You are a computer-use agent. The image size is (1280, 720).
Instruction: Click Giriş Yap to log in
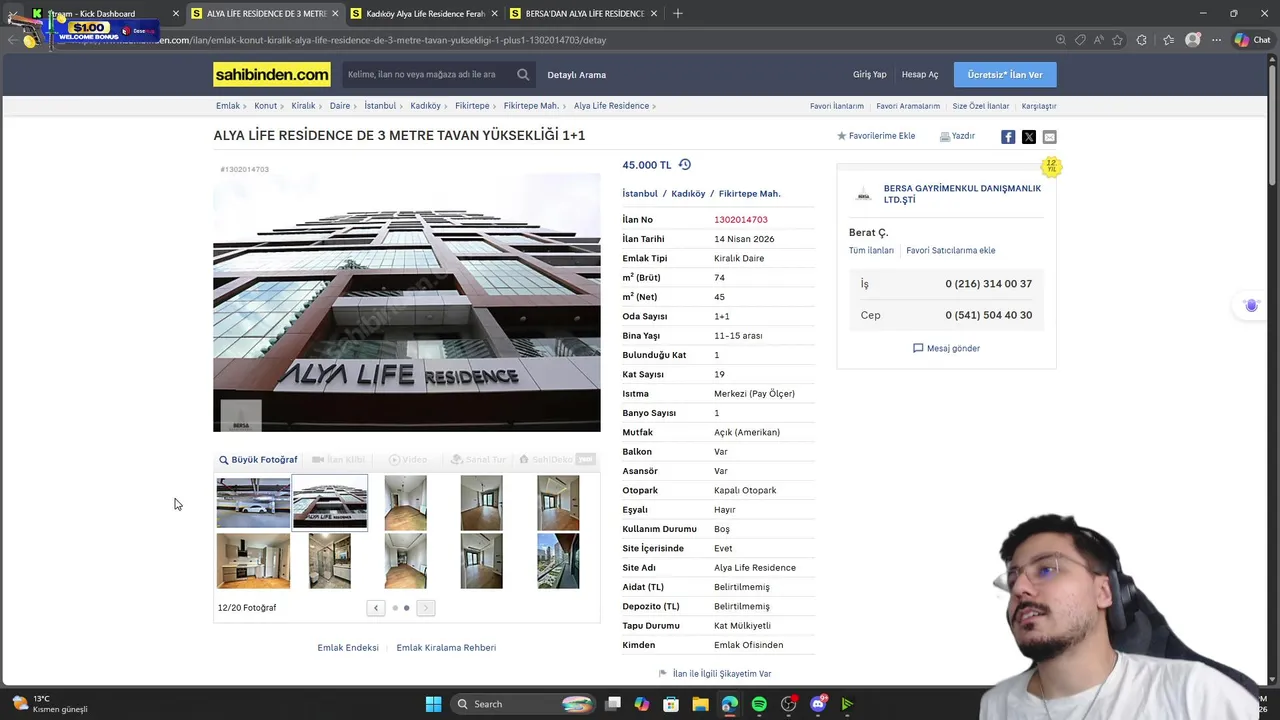pos(869,75)
